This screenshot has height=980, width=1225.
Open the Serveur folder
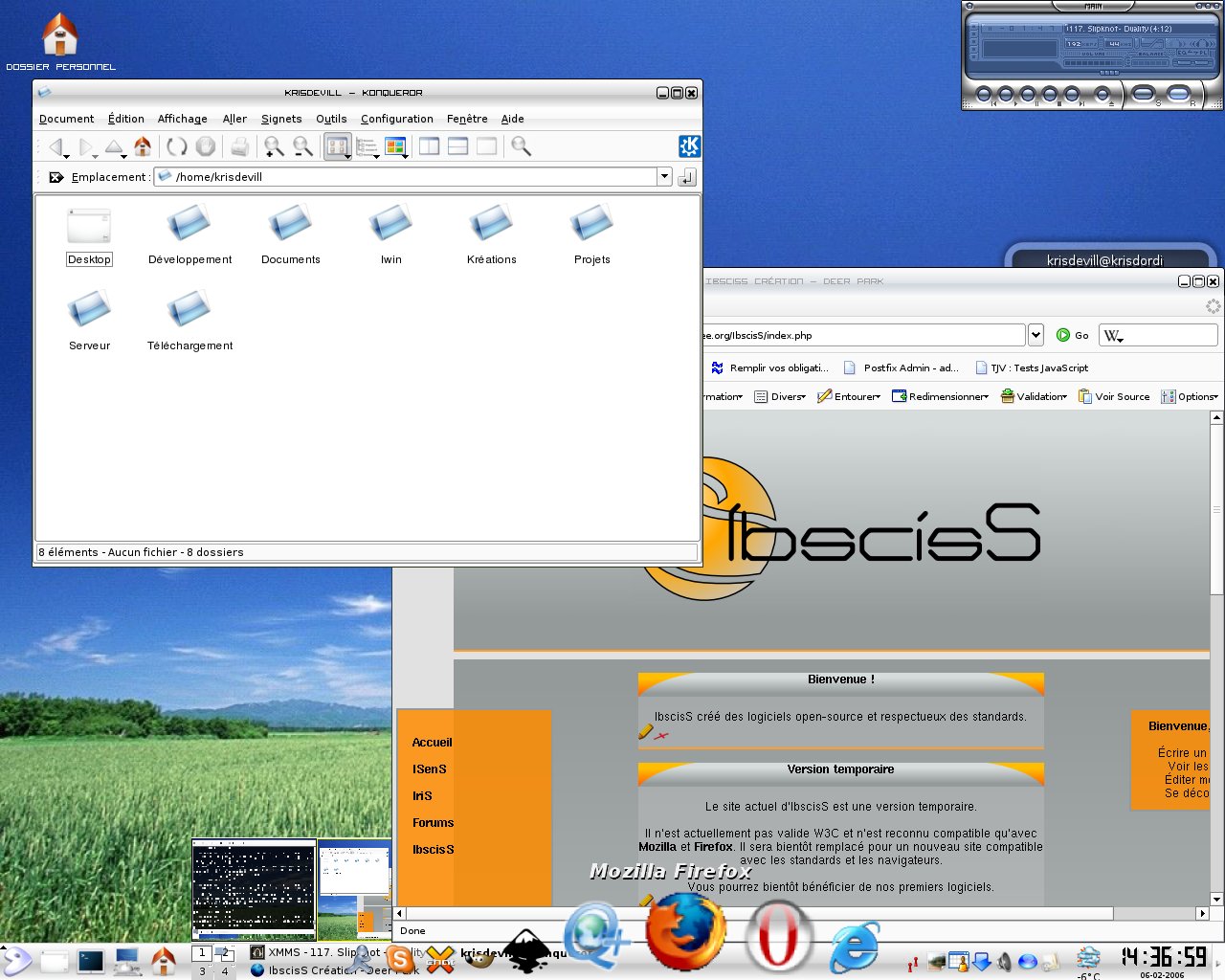click(89, 322)
